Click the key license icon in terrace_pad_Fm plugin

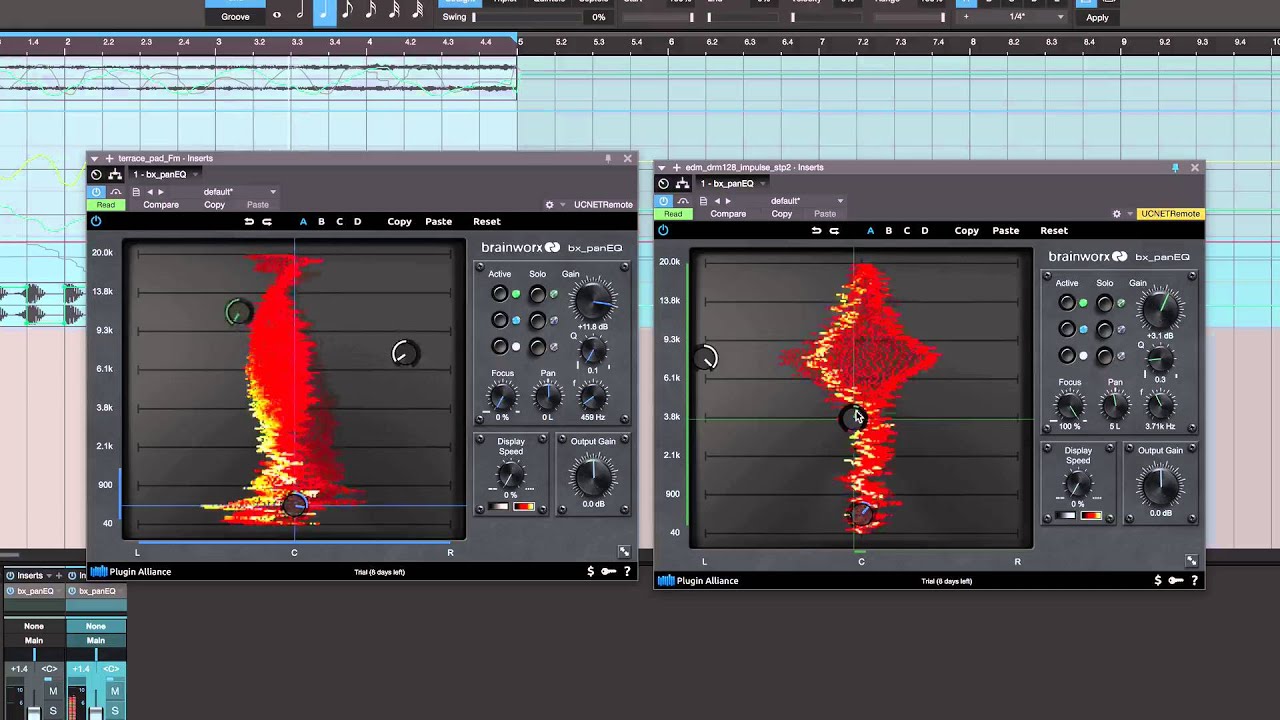click(x=608, y=571)
